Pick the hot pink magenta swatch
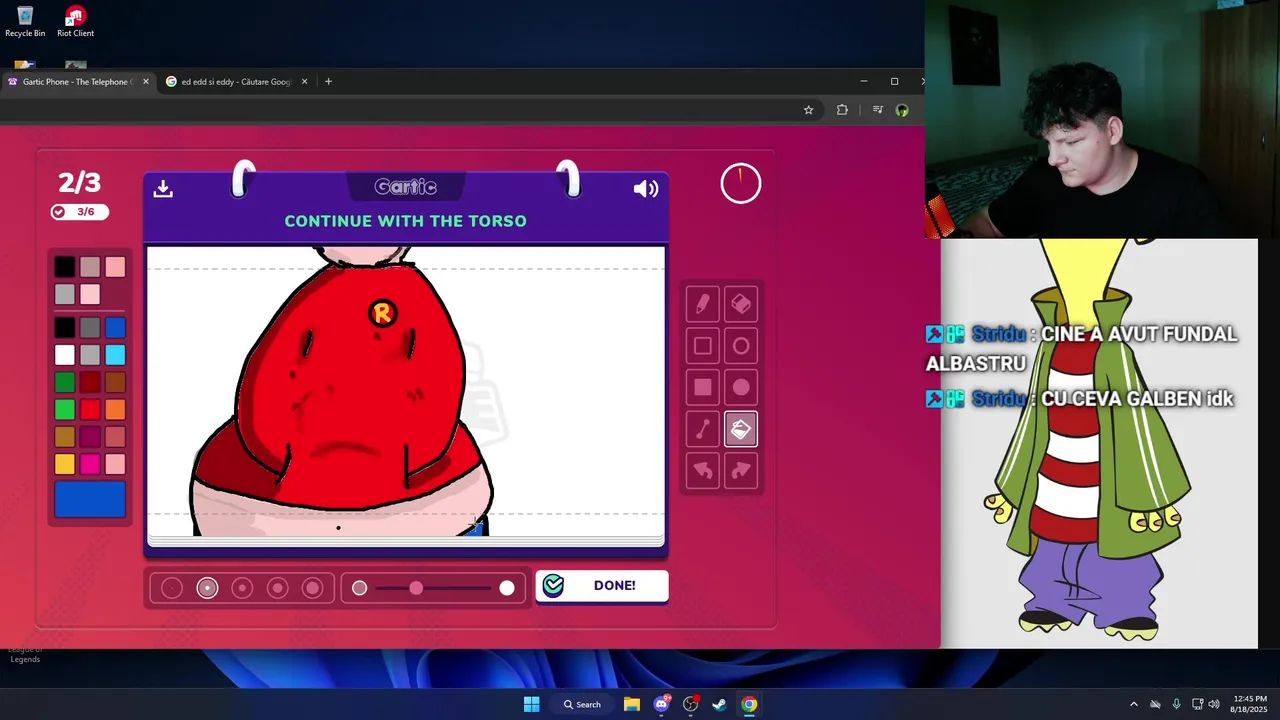Image resolution: width=1280 pixels, height=720 pixels. [x=90, y=464]
